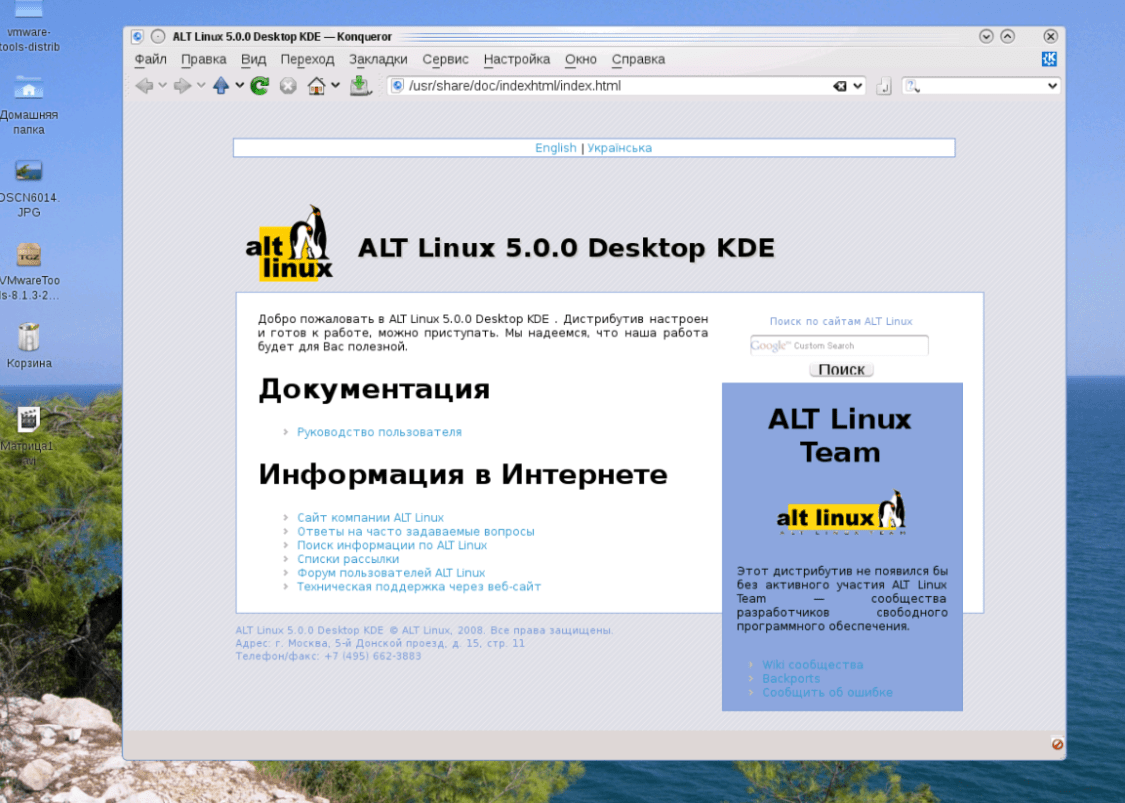
Task: Click the Forward navigation arrow
Action: 182,86
